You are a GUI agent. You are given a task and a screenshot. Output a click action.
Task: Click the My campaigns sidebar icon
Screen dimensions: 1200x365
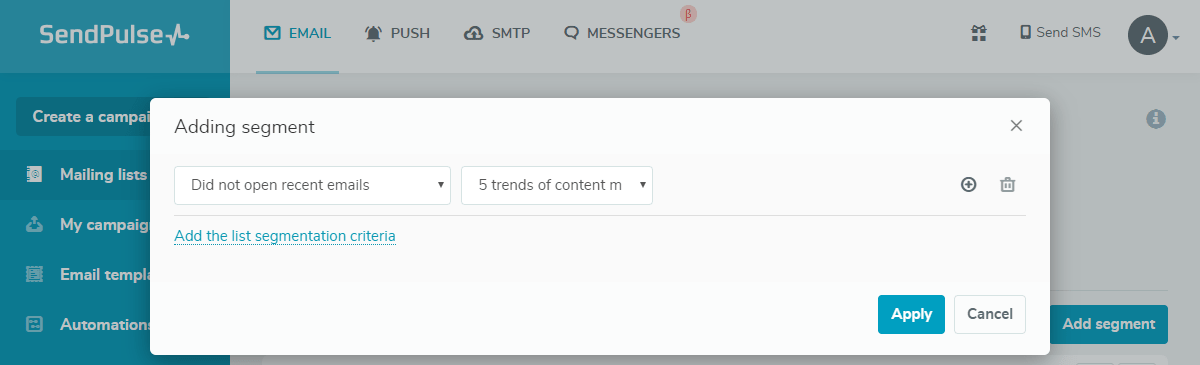pos(35,225)
